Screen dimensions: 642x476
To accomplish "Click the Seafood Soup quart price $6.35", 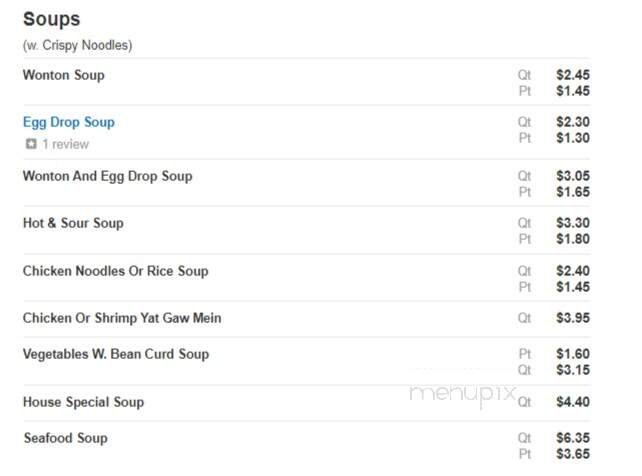I will (x=573, y=438).
